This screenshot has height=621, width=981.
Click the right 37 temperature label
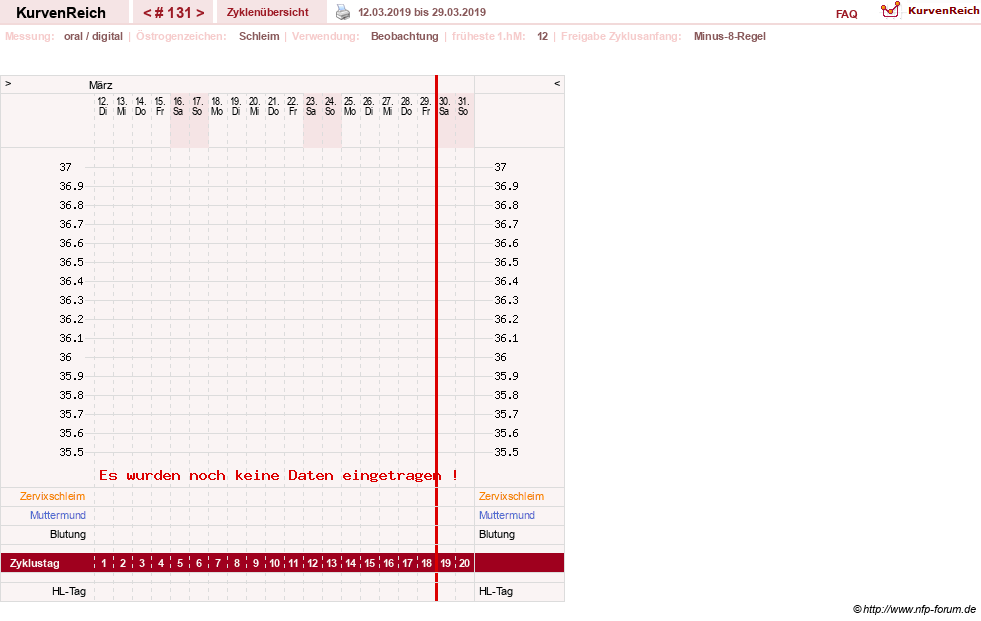click(x=501, y=167)
